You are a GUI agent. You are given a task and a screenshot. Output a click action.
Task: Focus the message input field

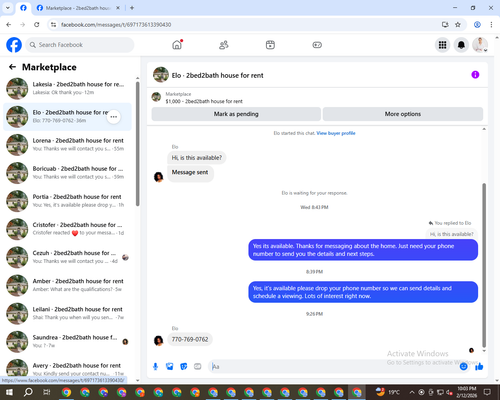(333, 367)
